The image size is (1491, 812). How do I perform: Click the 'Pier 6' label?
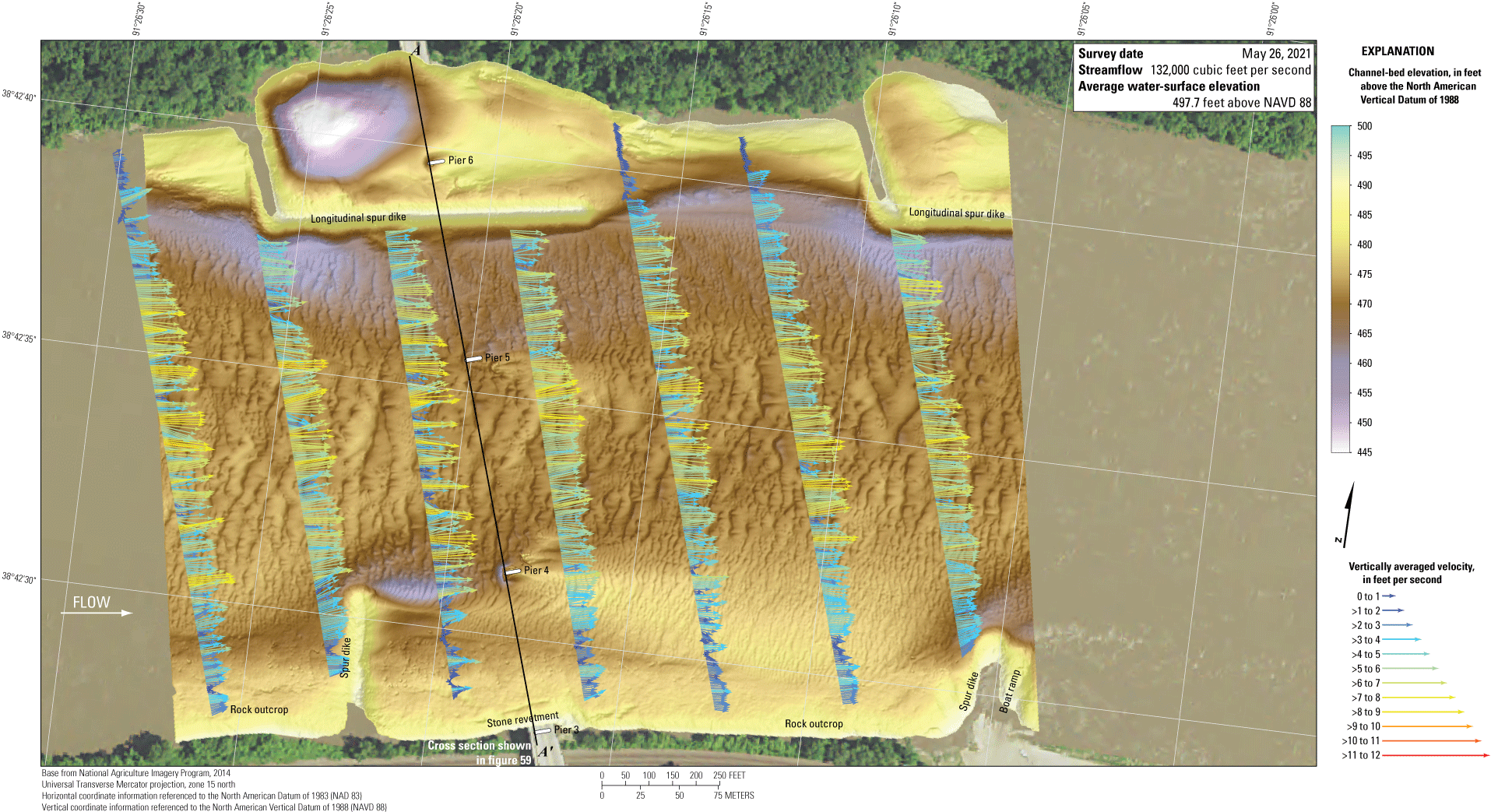pos(460,160)
